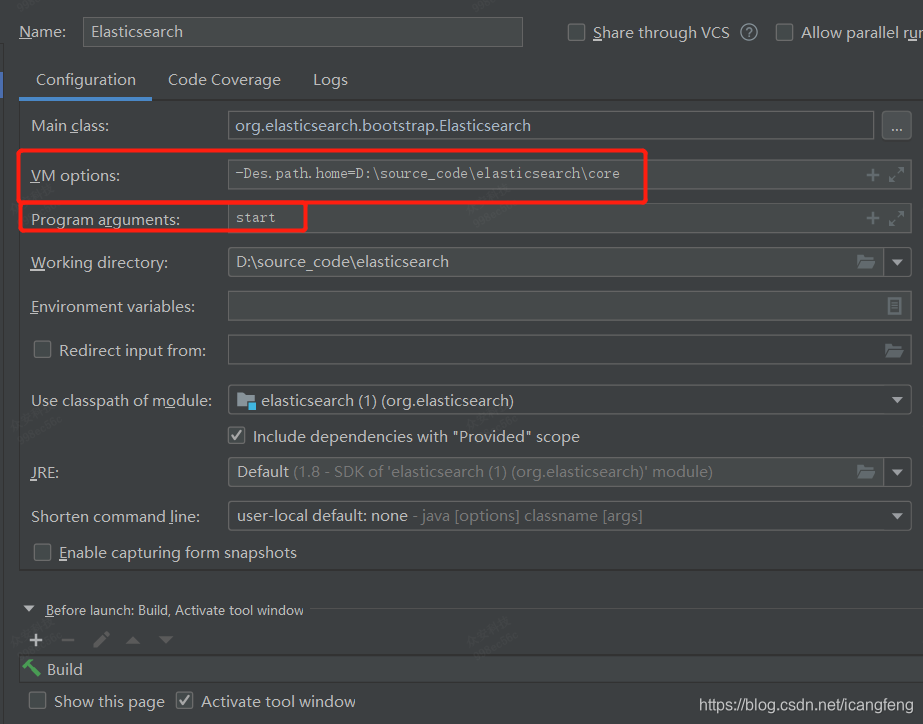Remove selected before launch task
The height and width of the screenshot is (724, 923).
68,640
